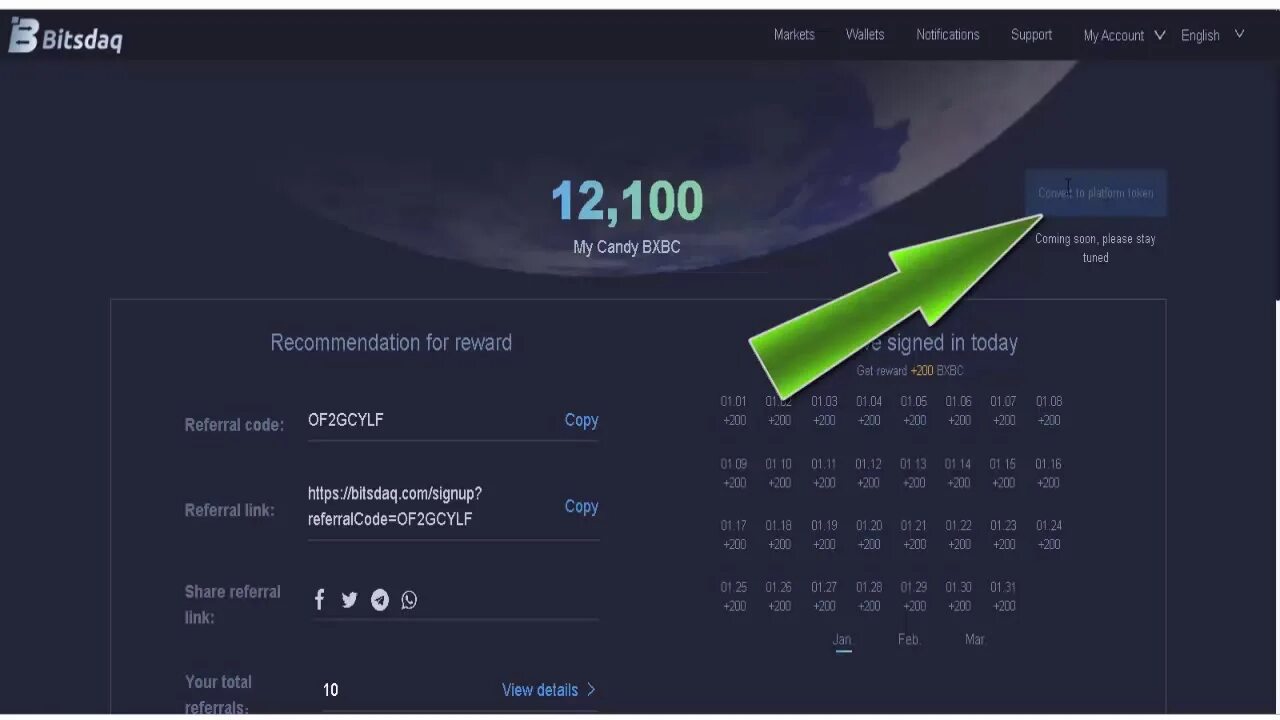Copy the referral link URL
Image resolution: width=1280 pixels, height=720 pixels.
pyautogui.click(x=581, y=506)
